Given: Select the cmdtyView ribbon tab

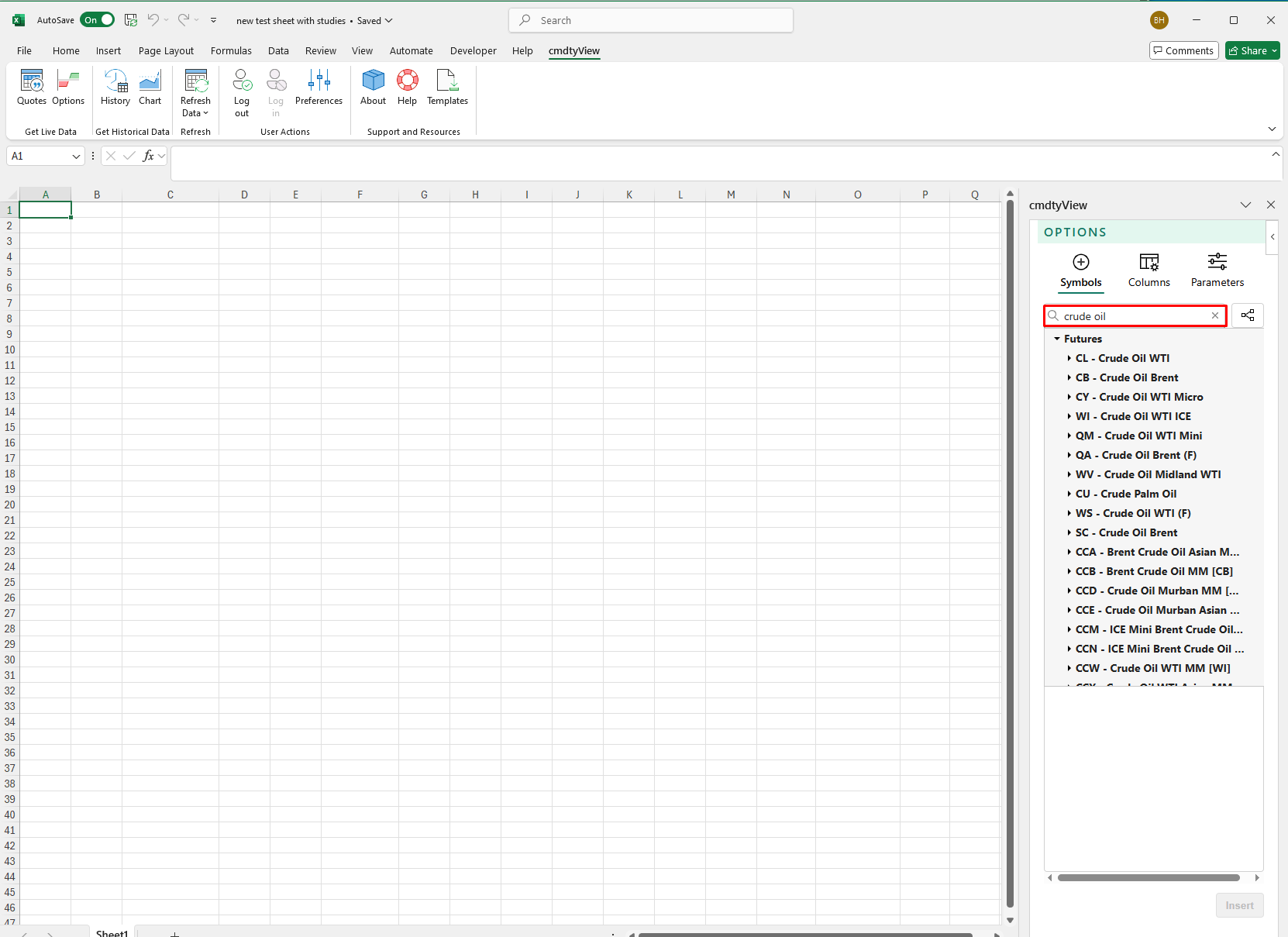Looking at the screenshot, I should point(573,50).
